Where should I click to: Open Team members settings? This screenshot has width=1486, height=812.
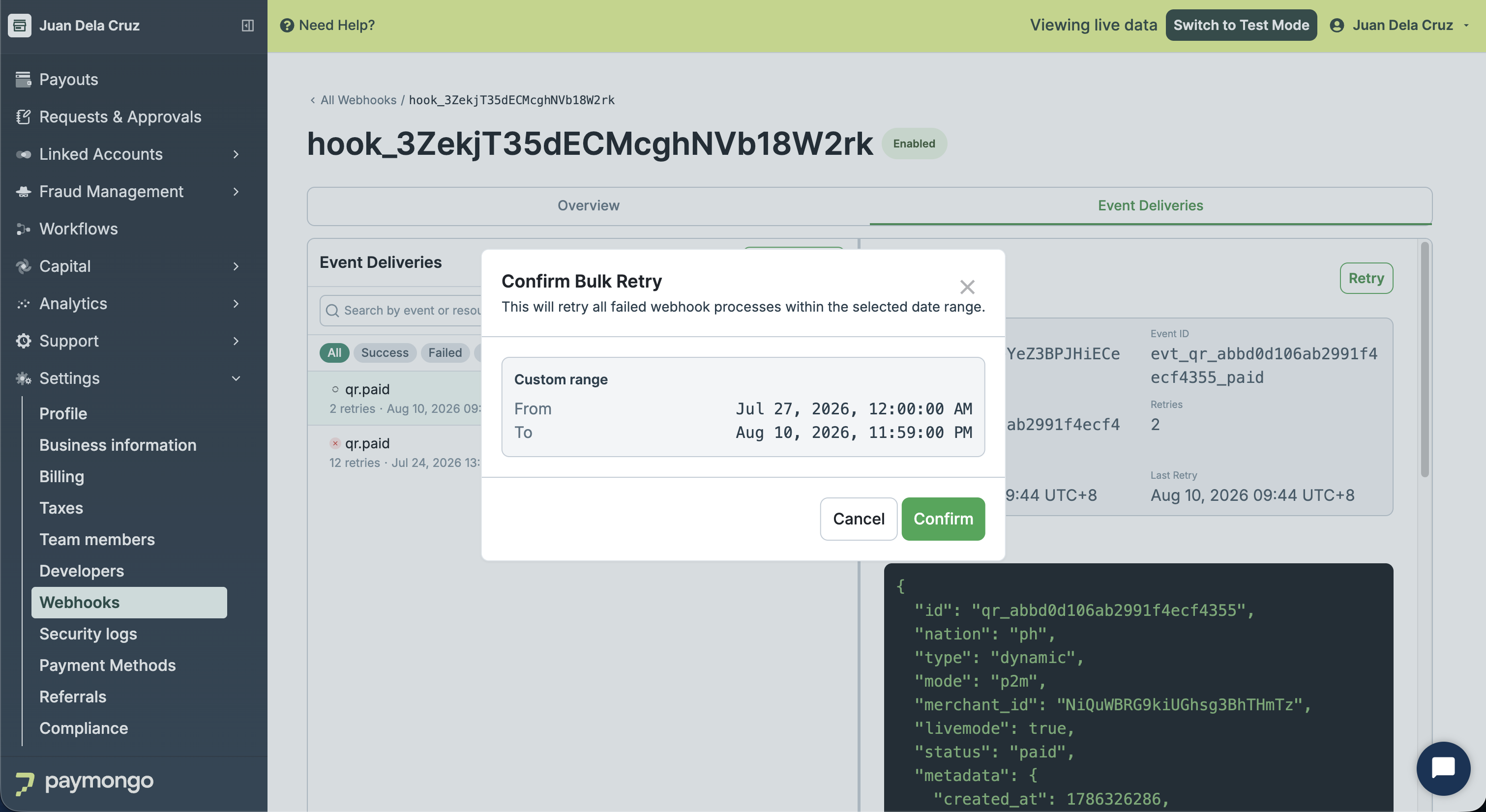point(97,539)
